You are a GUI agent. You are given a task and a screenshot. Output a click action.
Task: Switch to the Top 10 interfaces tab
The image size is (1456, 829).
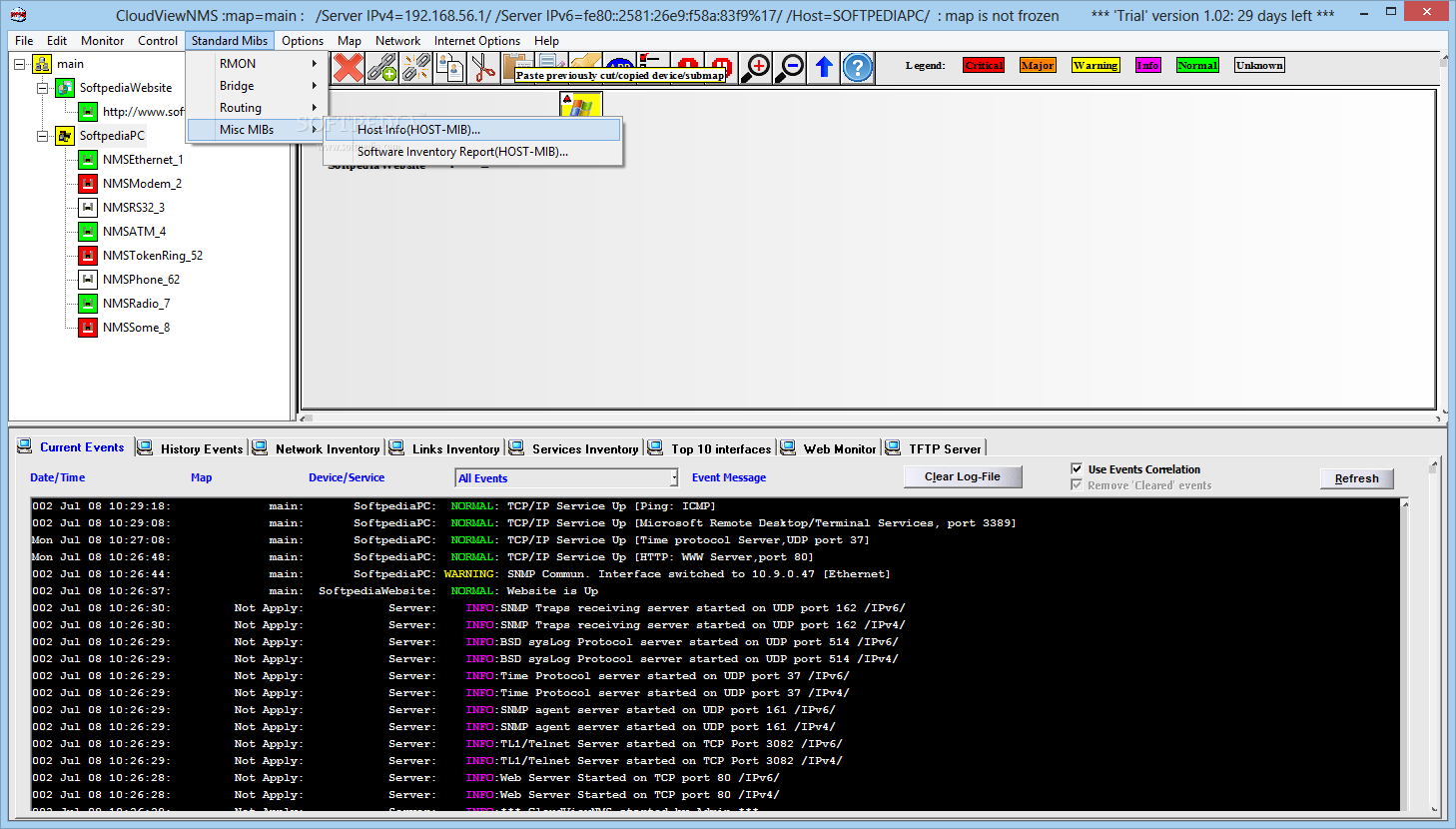(710, 448)
